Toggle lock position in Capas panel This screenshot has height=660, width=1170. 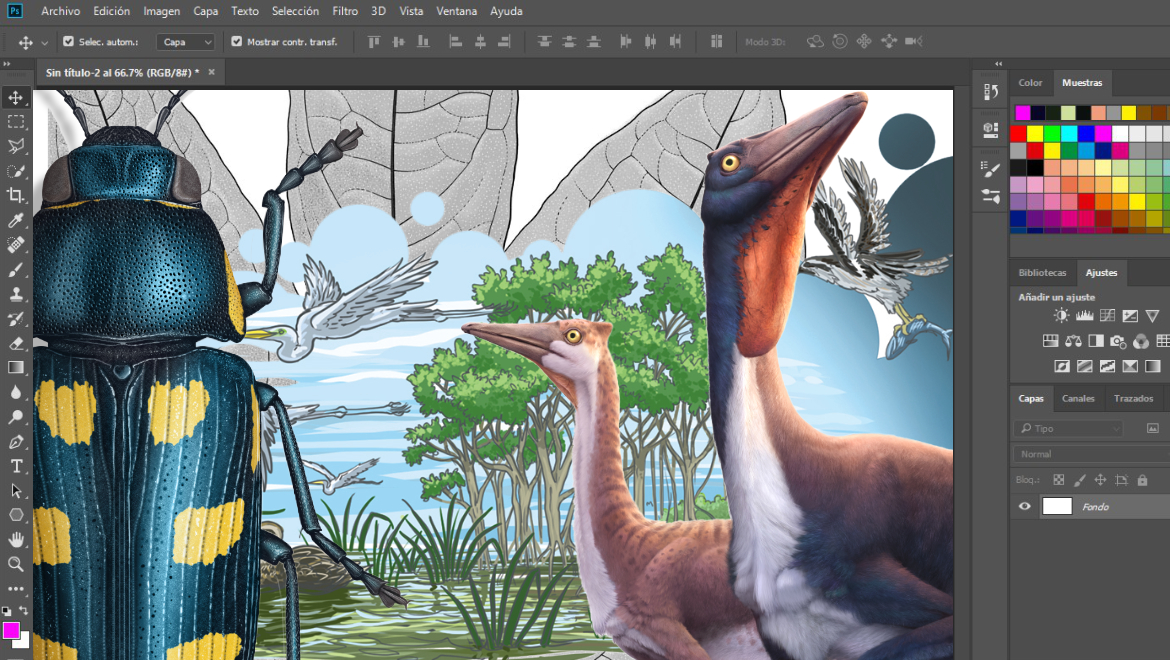click(x=1100, y=480)
